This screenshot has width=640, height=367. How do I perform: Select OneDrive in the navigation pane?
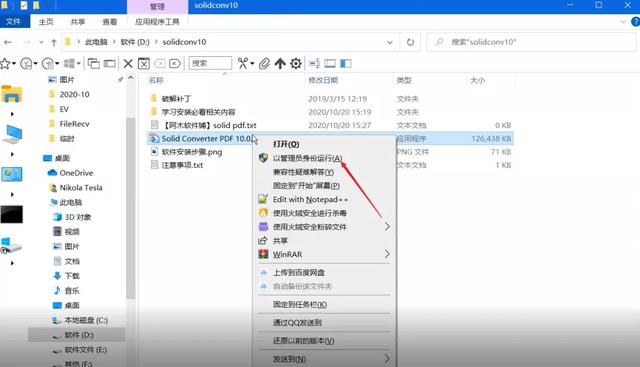coord(76,173)
